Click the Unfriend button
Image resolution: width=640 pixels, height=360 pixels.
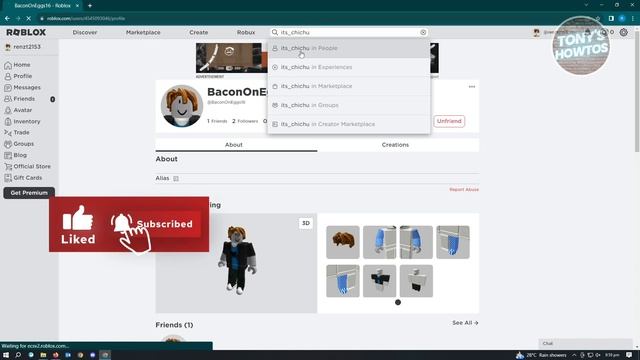coord(449,121)
